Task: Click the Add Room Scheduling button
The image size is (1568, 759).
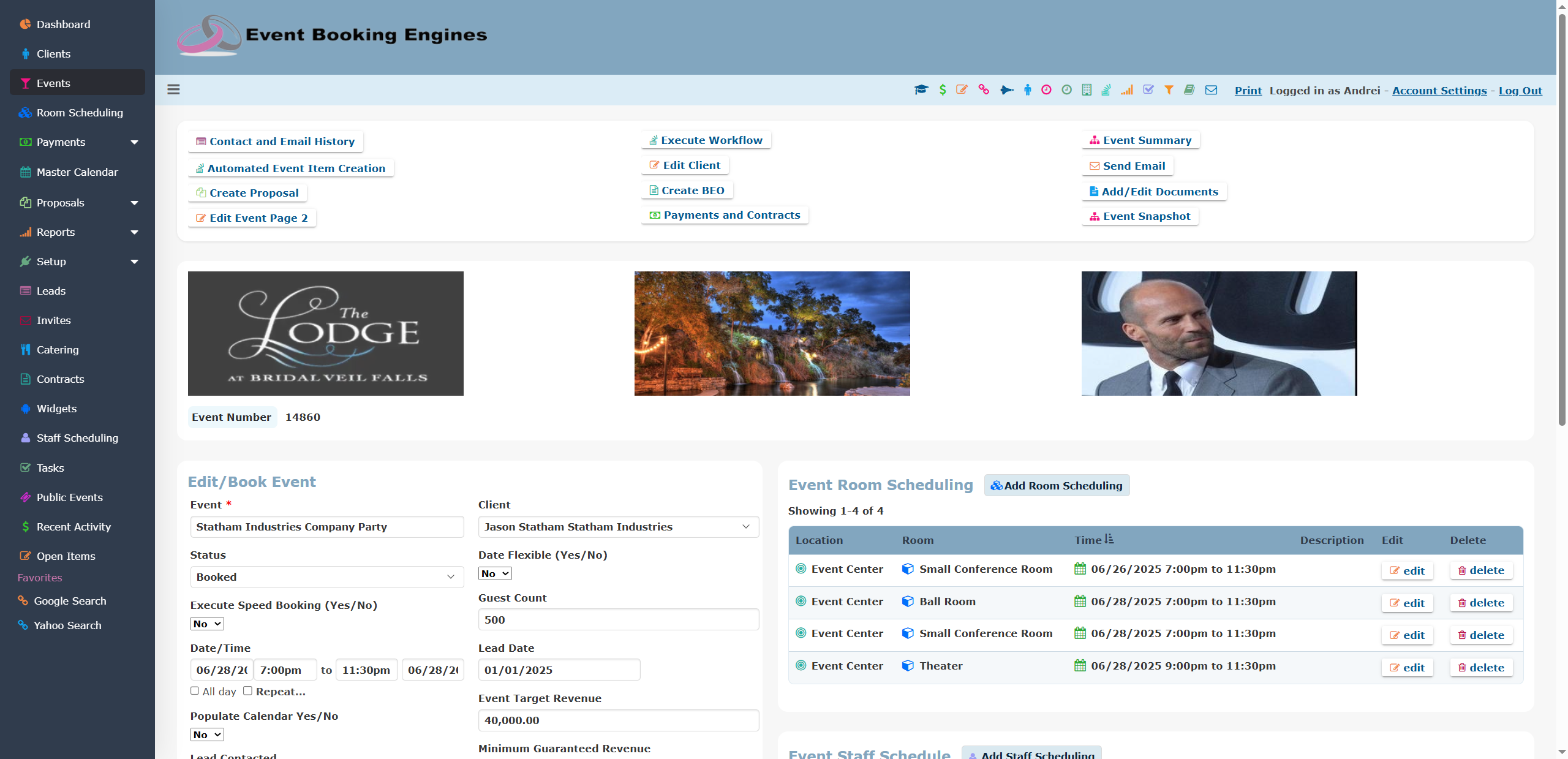Action: [1057, 485]
